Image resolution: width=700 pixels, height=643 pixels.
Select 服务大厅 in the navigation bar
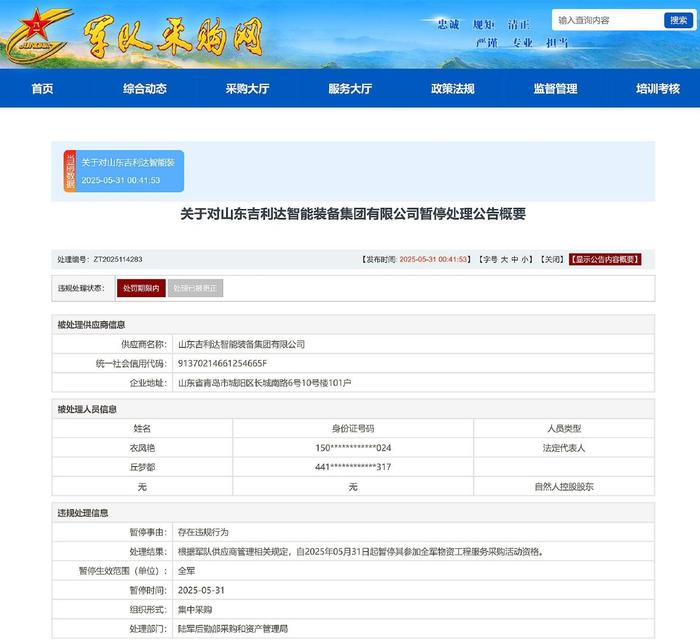click(350, 88)
